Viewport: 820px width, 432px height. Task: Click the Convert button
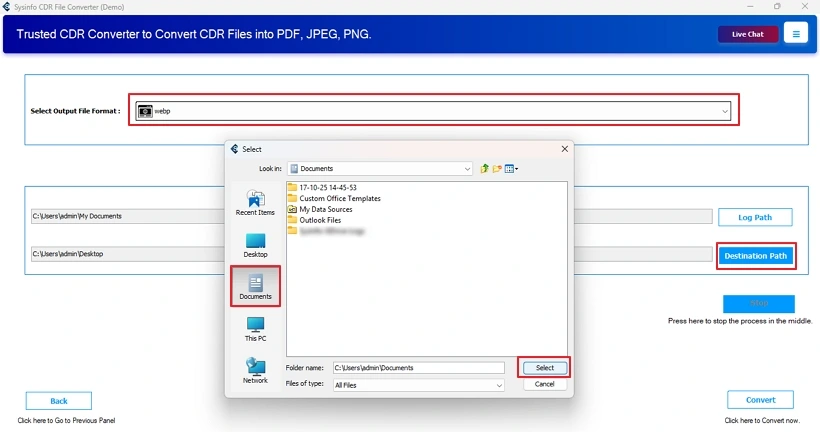point(760,400)
